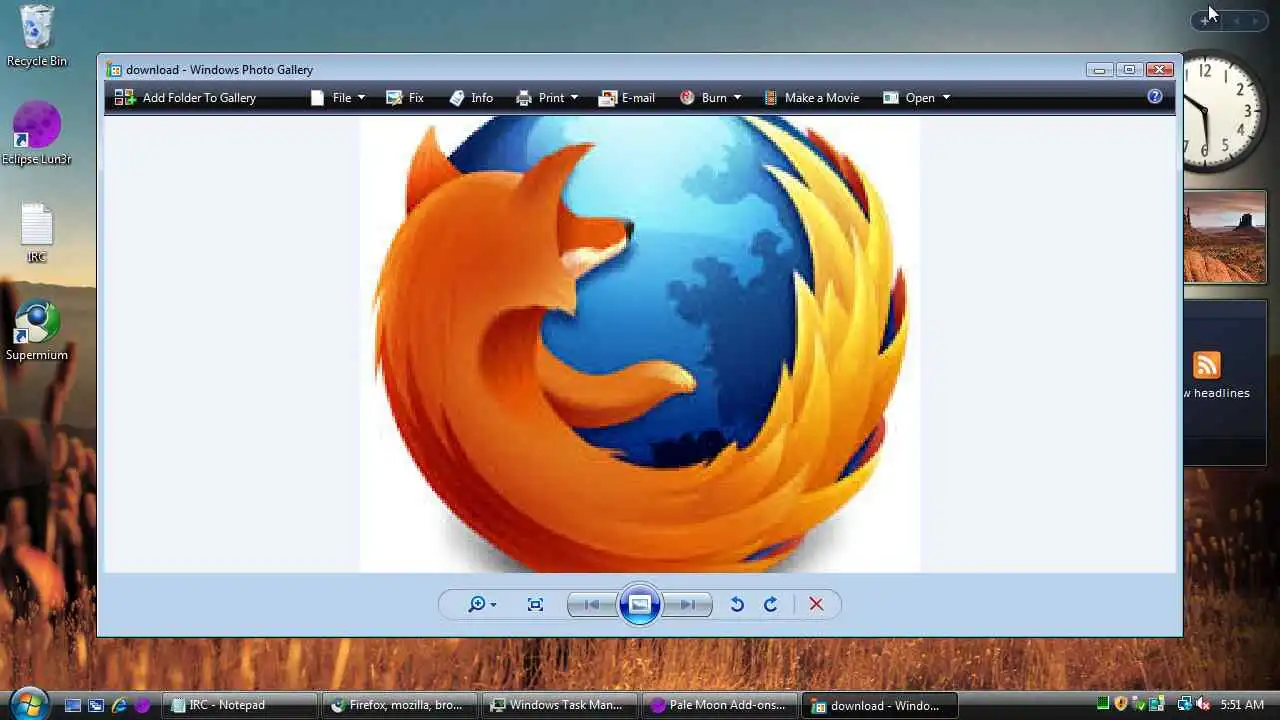Viewport: 1280px width, 720px height.
Task: Switch to Firefox, mozilla taskbar button
Action: 401,705
